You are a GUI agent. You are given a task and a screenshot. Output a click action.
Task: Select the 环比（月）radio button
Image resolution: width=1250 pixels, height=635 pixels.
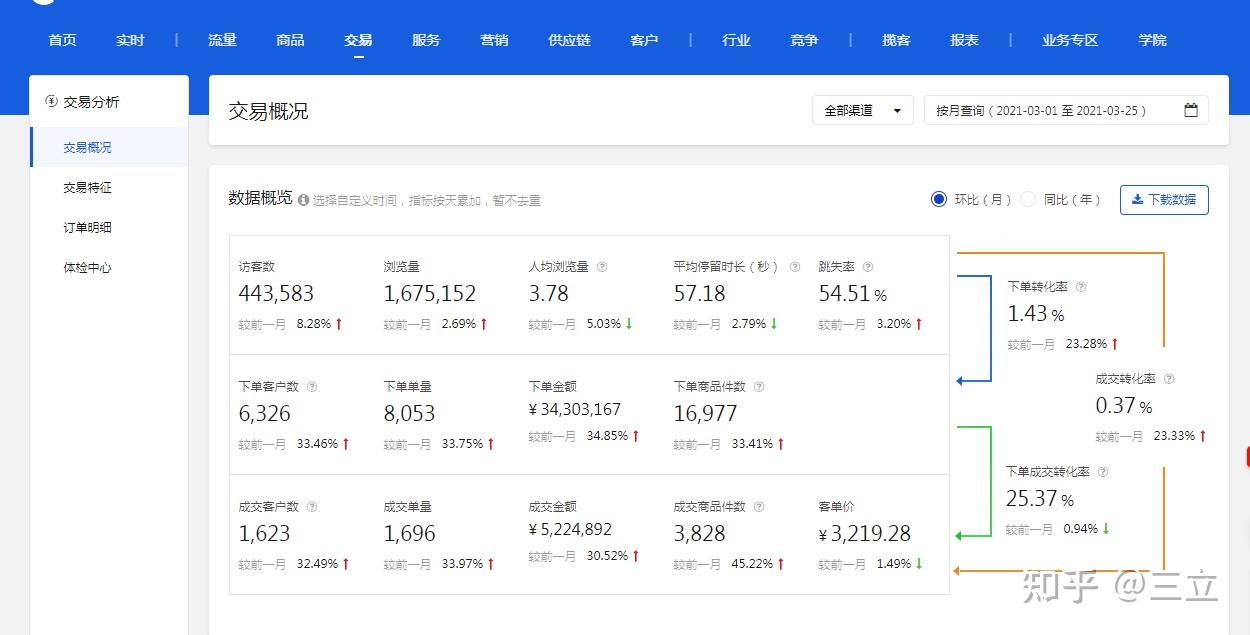pos(938,199)
